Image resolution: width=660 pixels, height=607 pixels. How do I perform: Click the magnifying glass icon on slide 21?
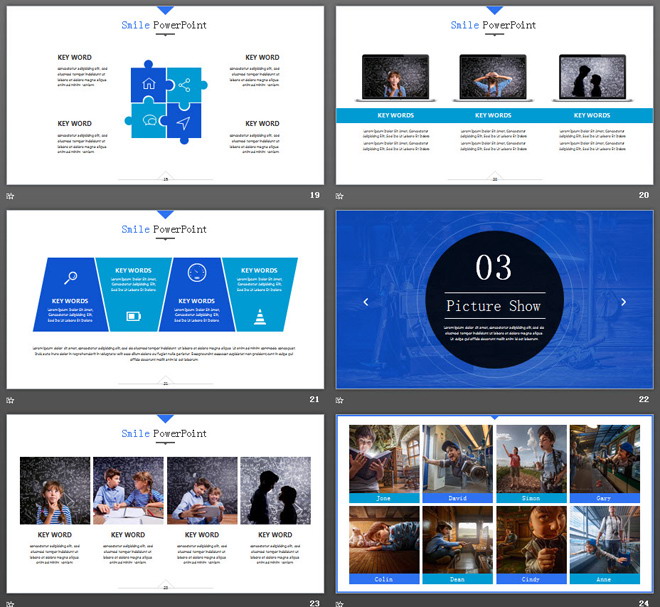click(71, 278)
